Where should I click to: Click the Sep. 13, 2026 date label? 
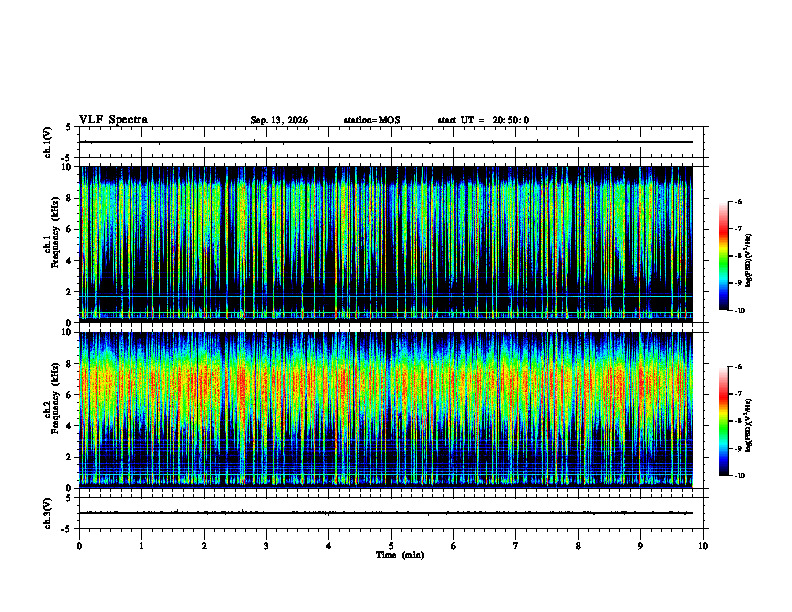279,120
